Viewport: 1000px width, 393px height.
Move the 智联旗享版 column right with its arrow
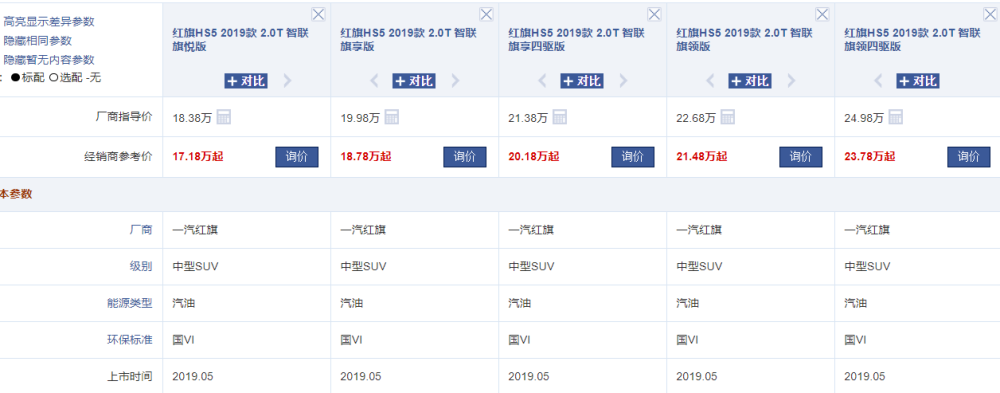[x=455, y=80]
